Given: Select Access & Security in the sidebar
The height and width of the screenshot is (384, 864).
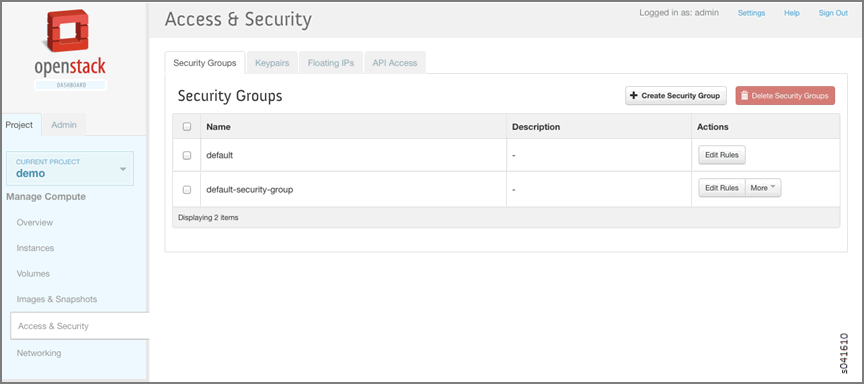Looking at the screenshot, I should coord(79,326).
